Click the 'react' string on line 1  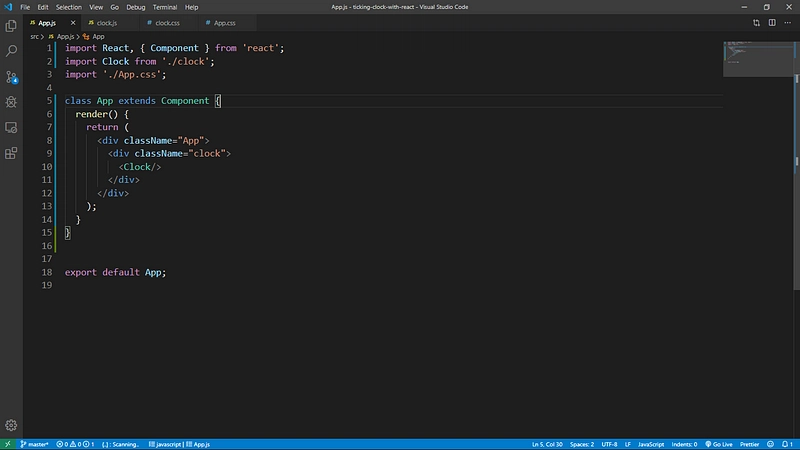tap(260, 48)
